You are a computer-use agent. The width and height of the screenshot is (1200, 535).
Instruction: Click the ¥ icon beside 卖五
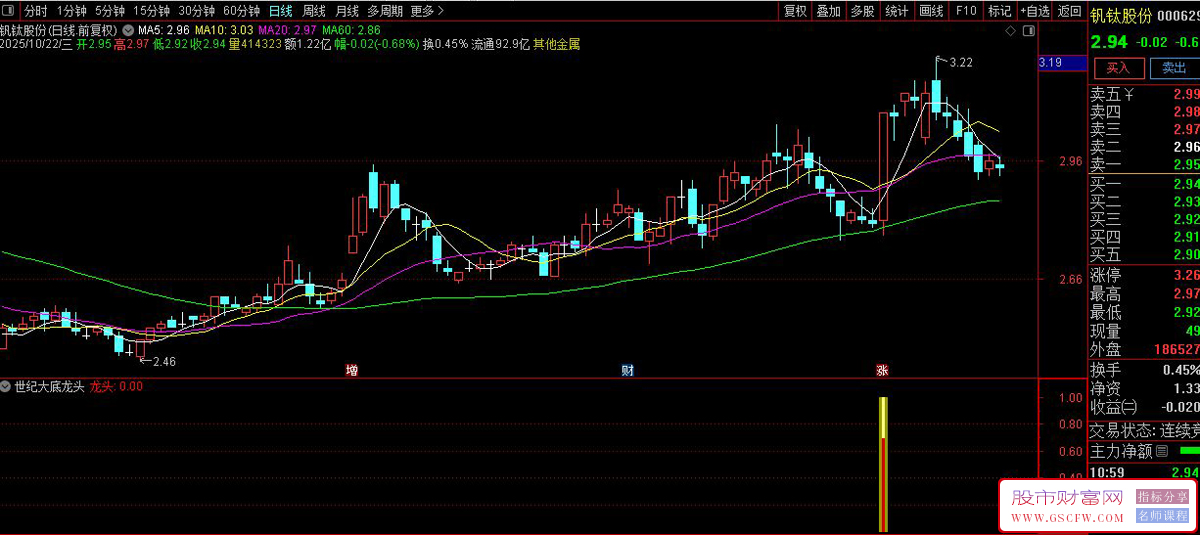1129,94
